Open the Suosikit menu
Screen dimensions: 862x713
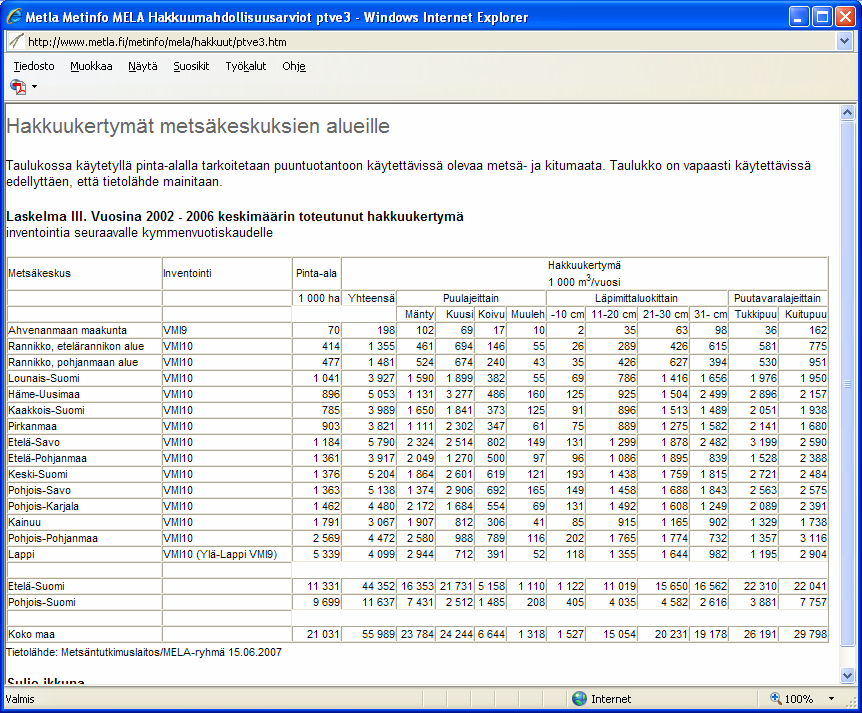click(191, 67)
